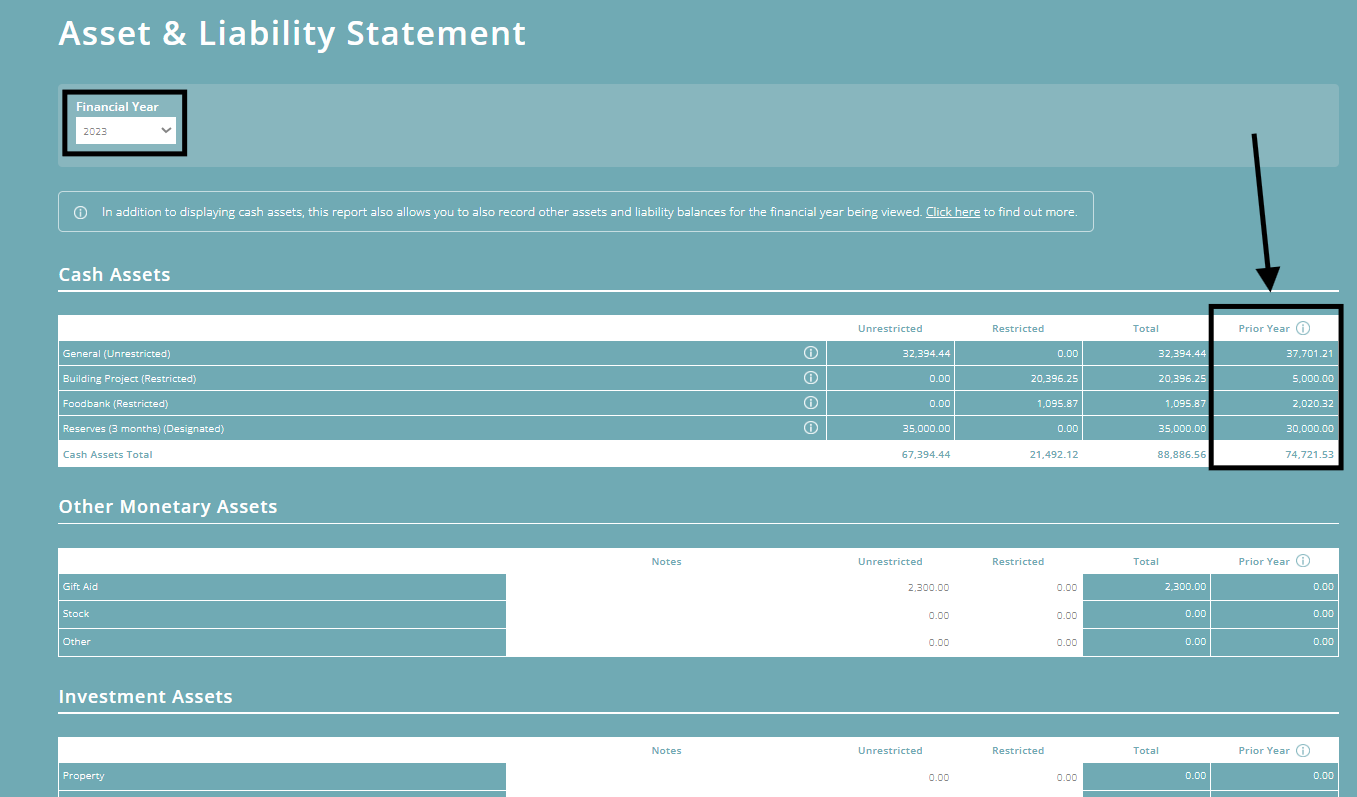
Task: Click the Unrestricted column header
Action: click(x=889, y=327)
